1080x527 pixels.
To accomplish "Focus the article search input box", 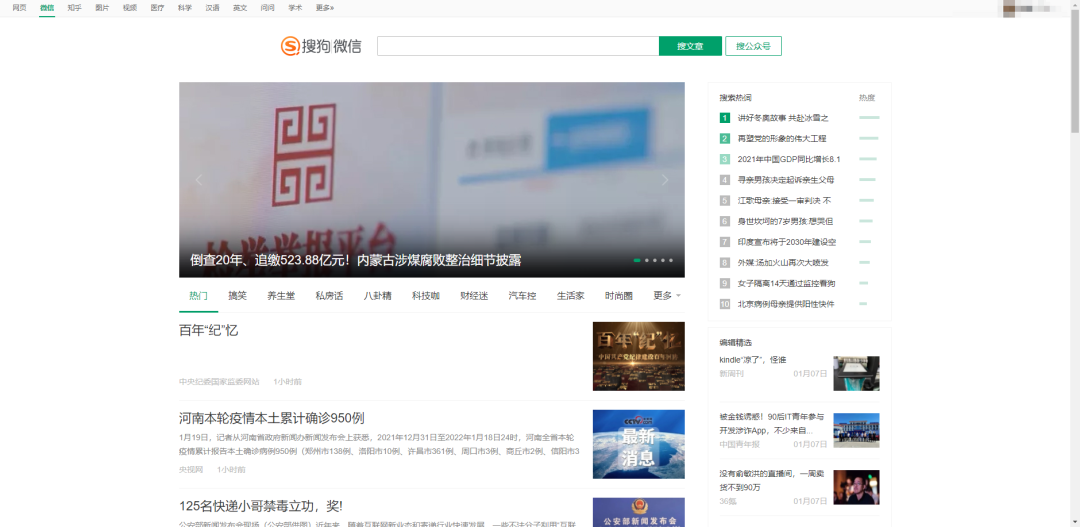I will point(518,46).
